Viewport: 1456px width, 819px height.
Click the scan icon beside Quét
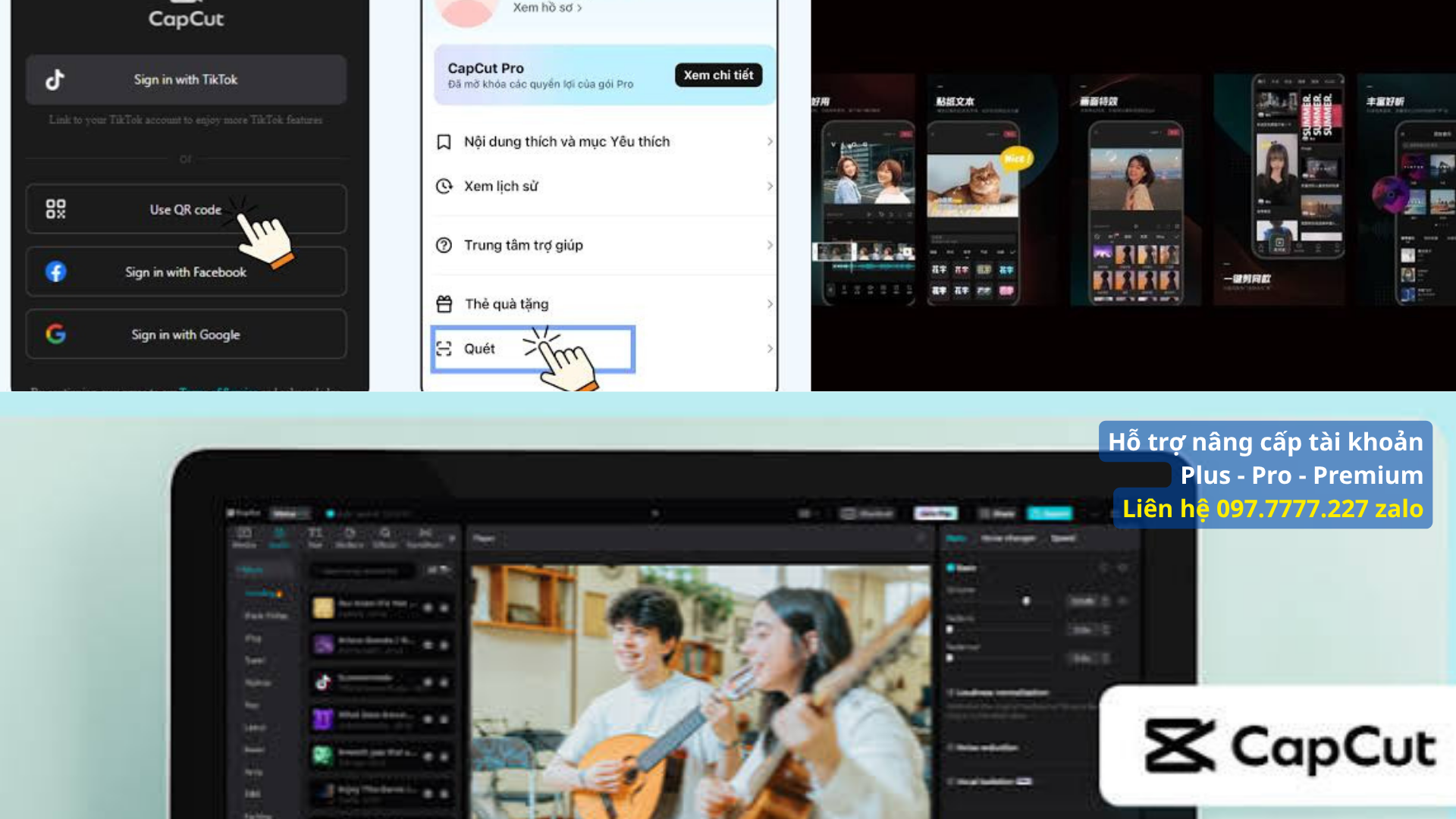click(x=444, y=349)
